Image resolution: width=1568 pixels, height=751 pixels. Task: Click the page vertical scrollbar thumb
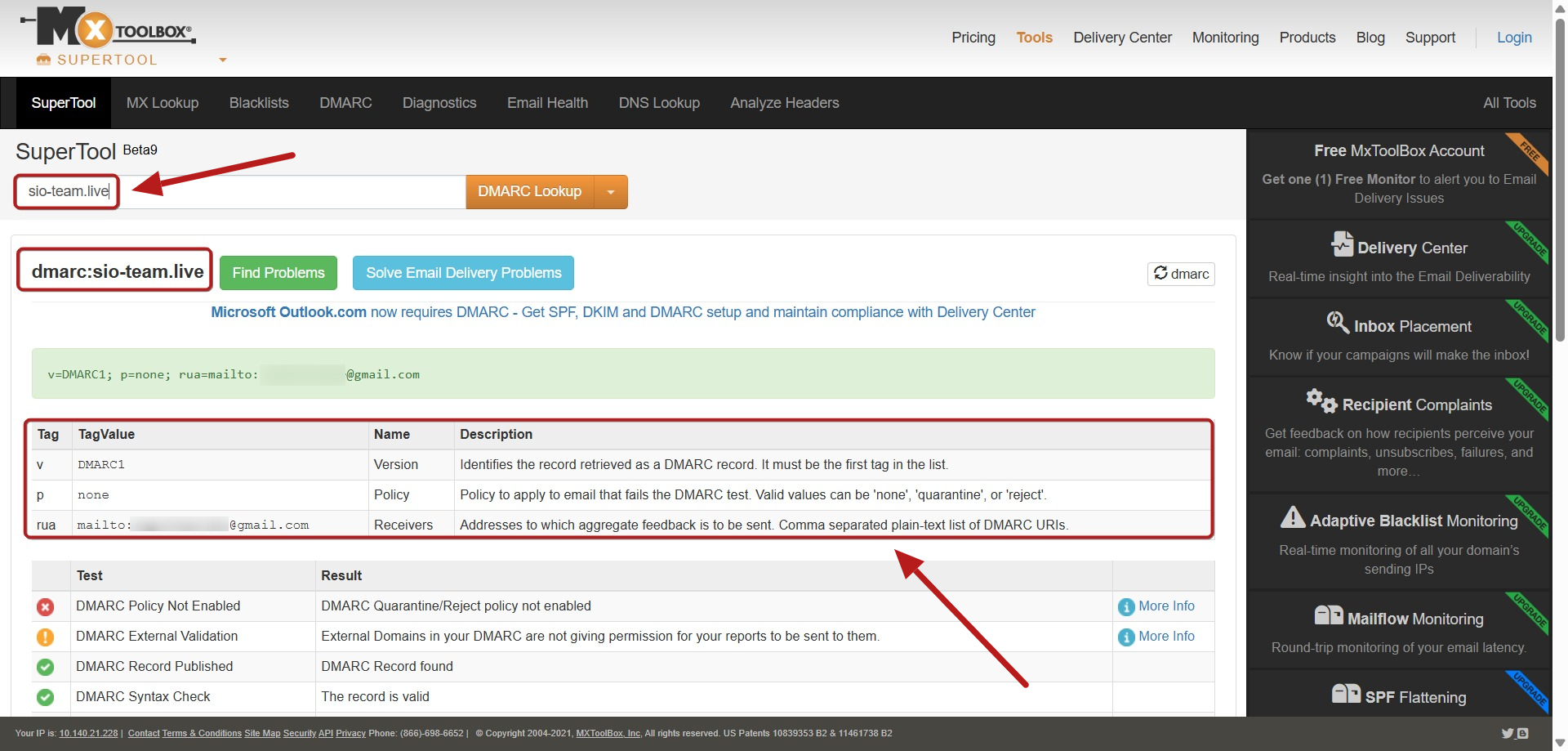click(x=1560, y=178)
